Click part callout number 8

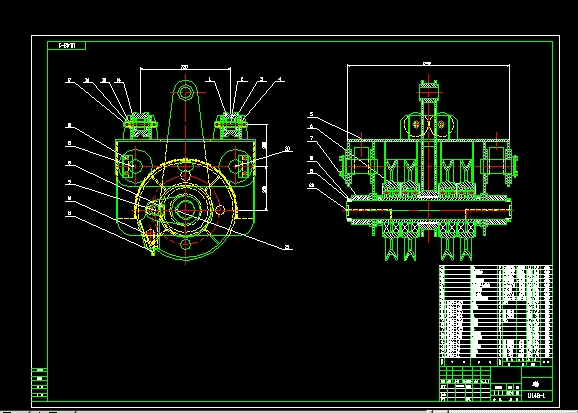tap(311, 159)
